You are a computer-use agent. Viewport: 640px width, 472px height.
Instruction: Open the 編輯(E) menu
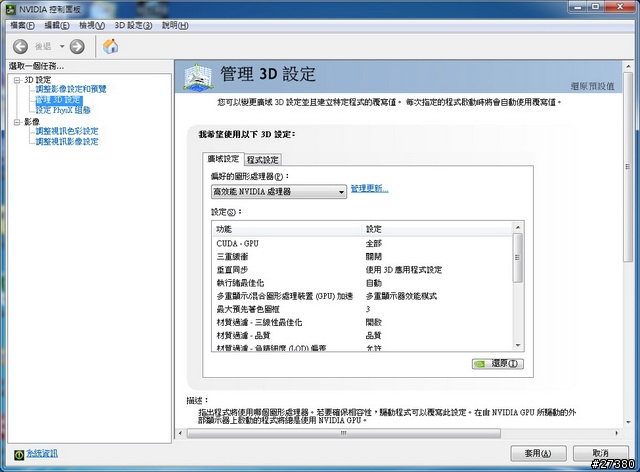[x=57, y=25]
